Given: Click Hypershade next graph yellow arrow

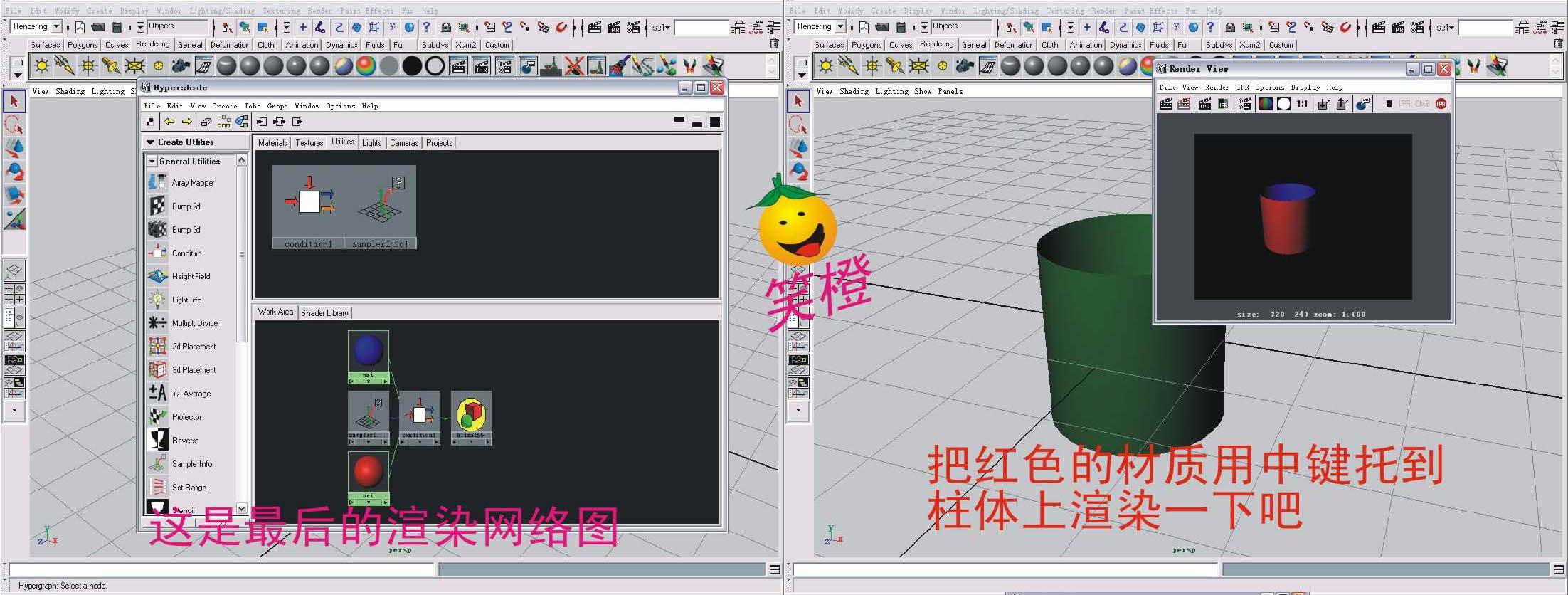Looking at the screenshot, I should pyautogui.click(x=186, y=122).
